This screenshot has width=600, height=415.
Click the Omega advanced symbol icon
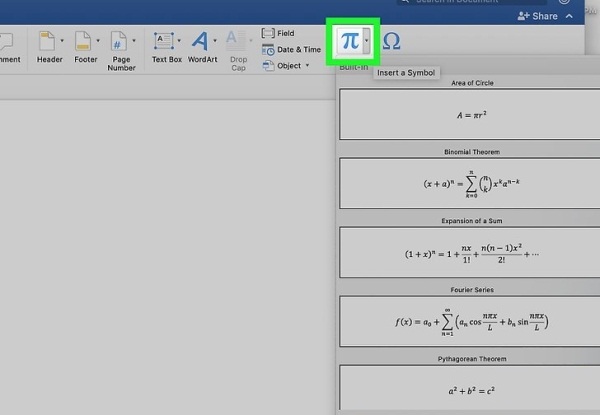pyautogui.click(x=392, y=42)
